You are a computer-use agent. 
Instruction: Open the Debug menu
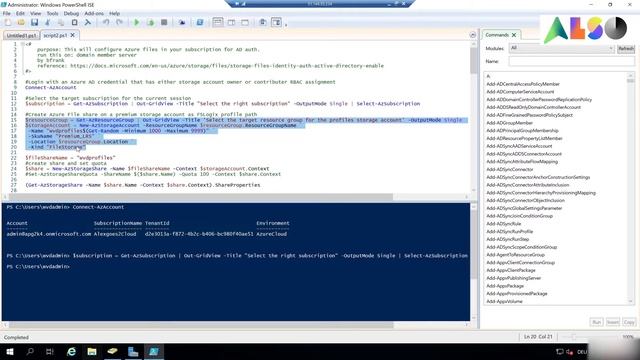click(x=71, y=13)
